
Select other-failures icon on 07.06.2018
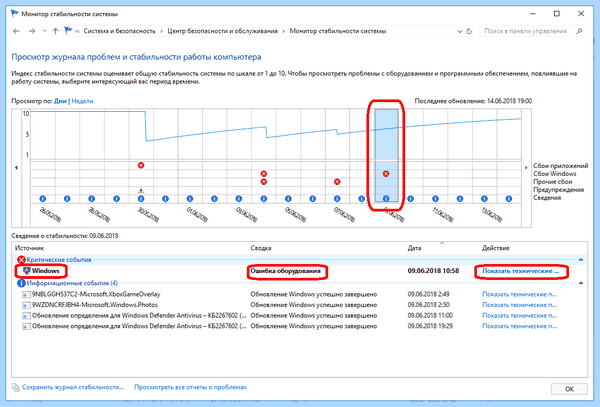[337, 182]
